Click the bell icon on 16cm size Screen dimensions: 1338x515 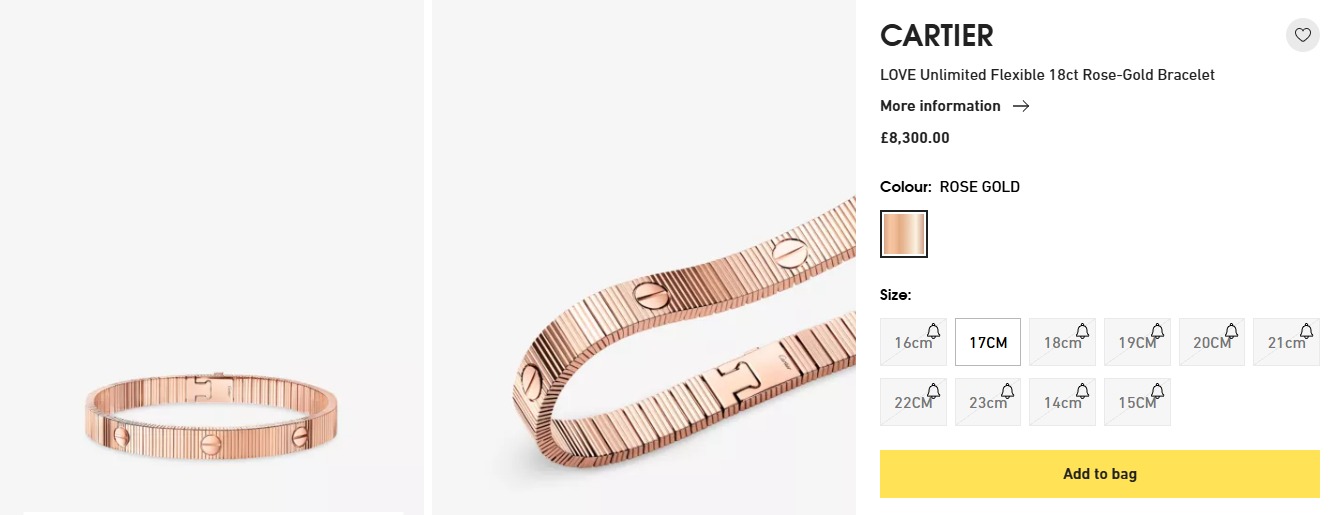pyautogui.click(x=933, y=331)
